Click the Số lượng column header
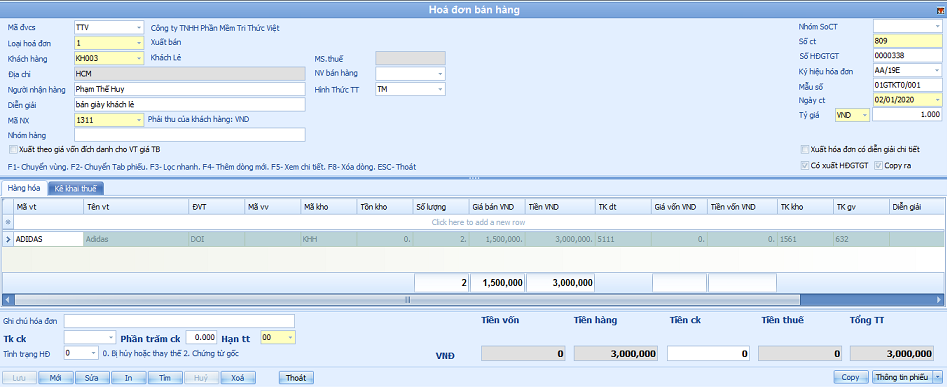The height and width of the screenshot is (387, 947). [440, 207]
